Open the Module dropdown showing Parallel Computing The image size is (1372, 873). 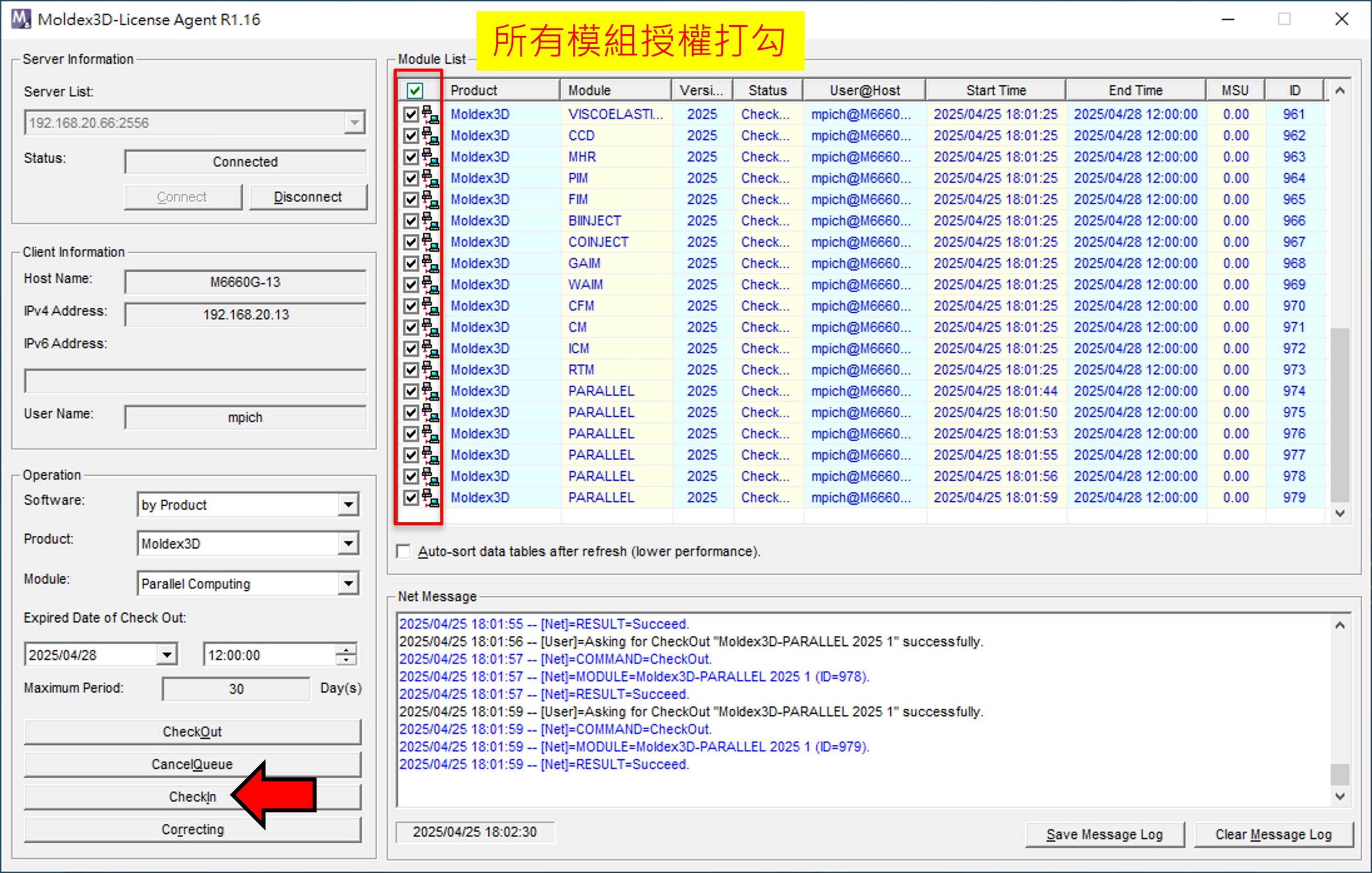348,583
